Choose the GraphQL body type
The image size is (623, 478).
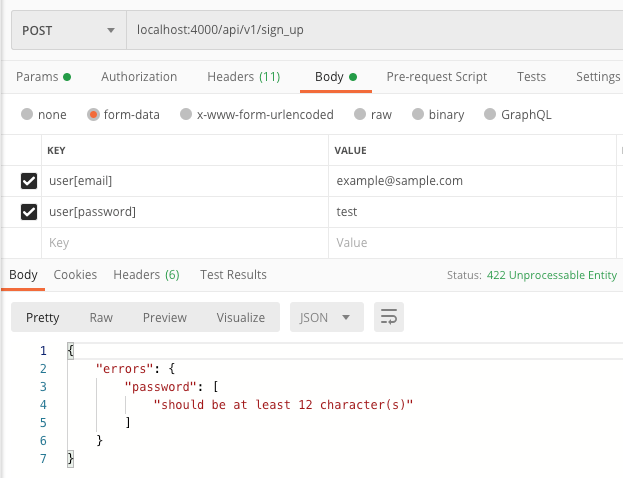[x=490, y=114]
